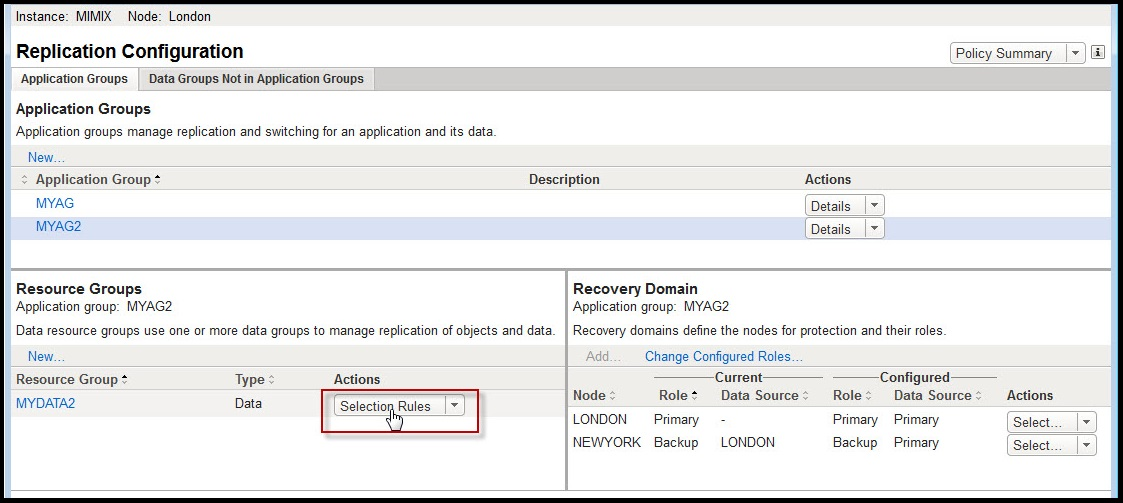The width and height of the screenshot is (1123, 503).
Task: Click New link under Application Groups
Action: point(46,157)
